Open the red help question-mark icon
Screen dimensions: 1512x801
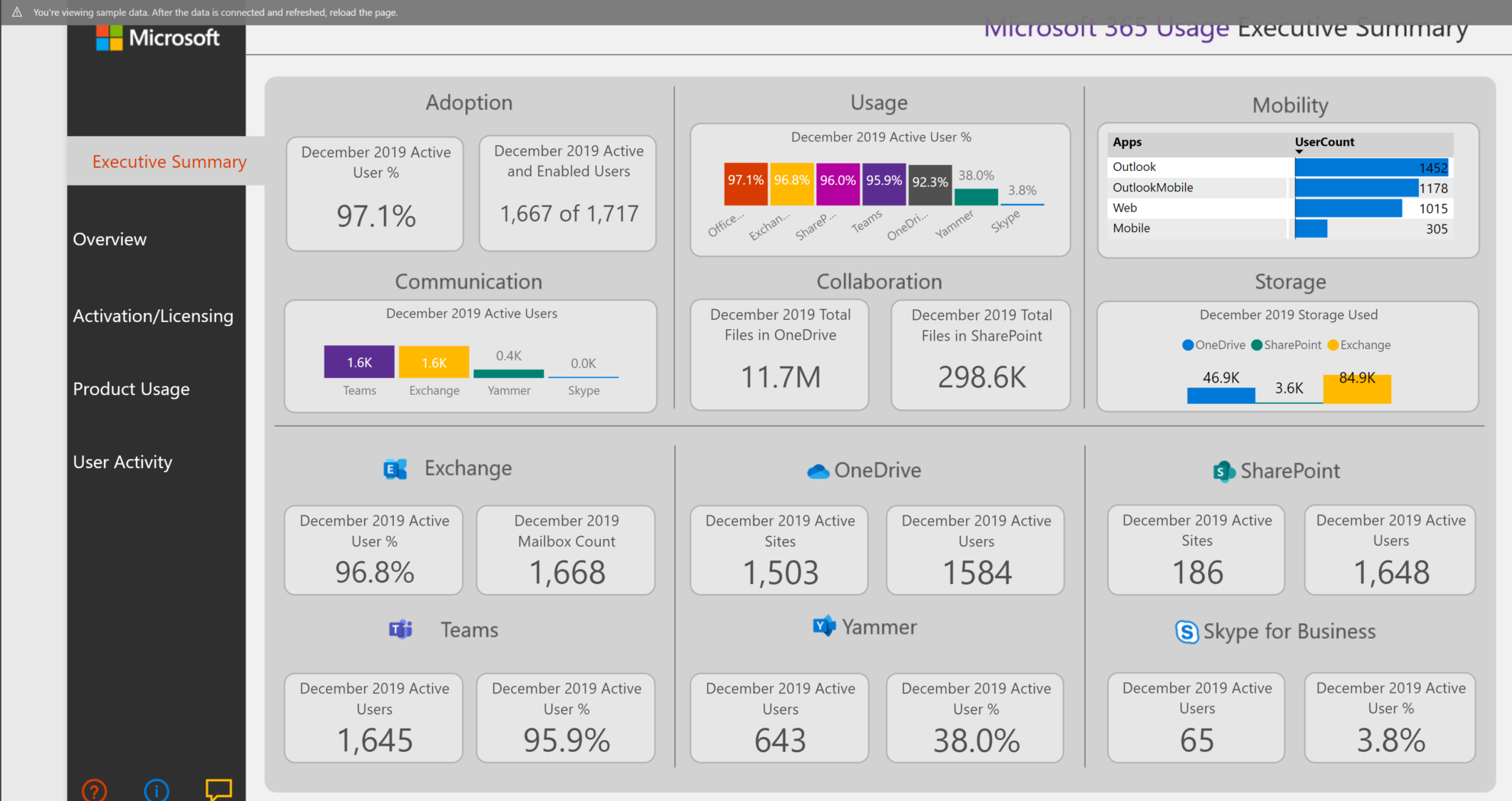point(93,791)
